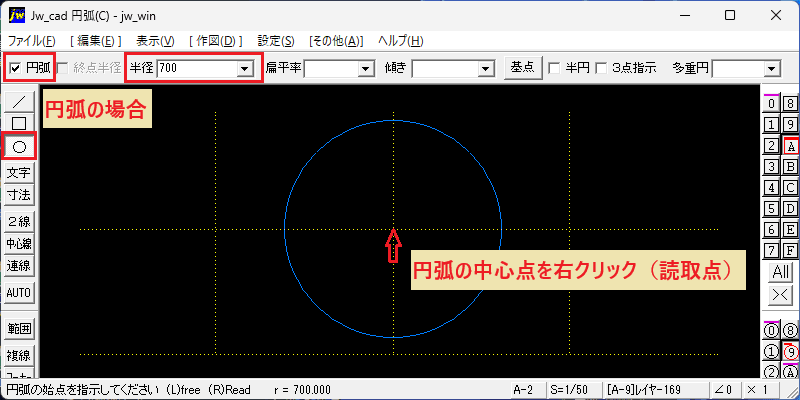Choose the 連線 connected line tool
The image size is (800, 400).
(19, 266)
